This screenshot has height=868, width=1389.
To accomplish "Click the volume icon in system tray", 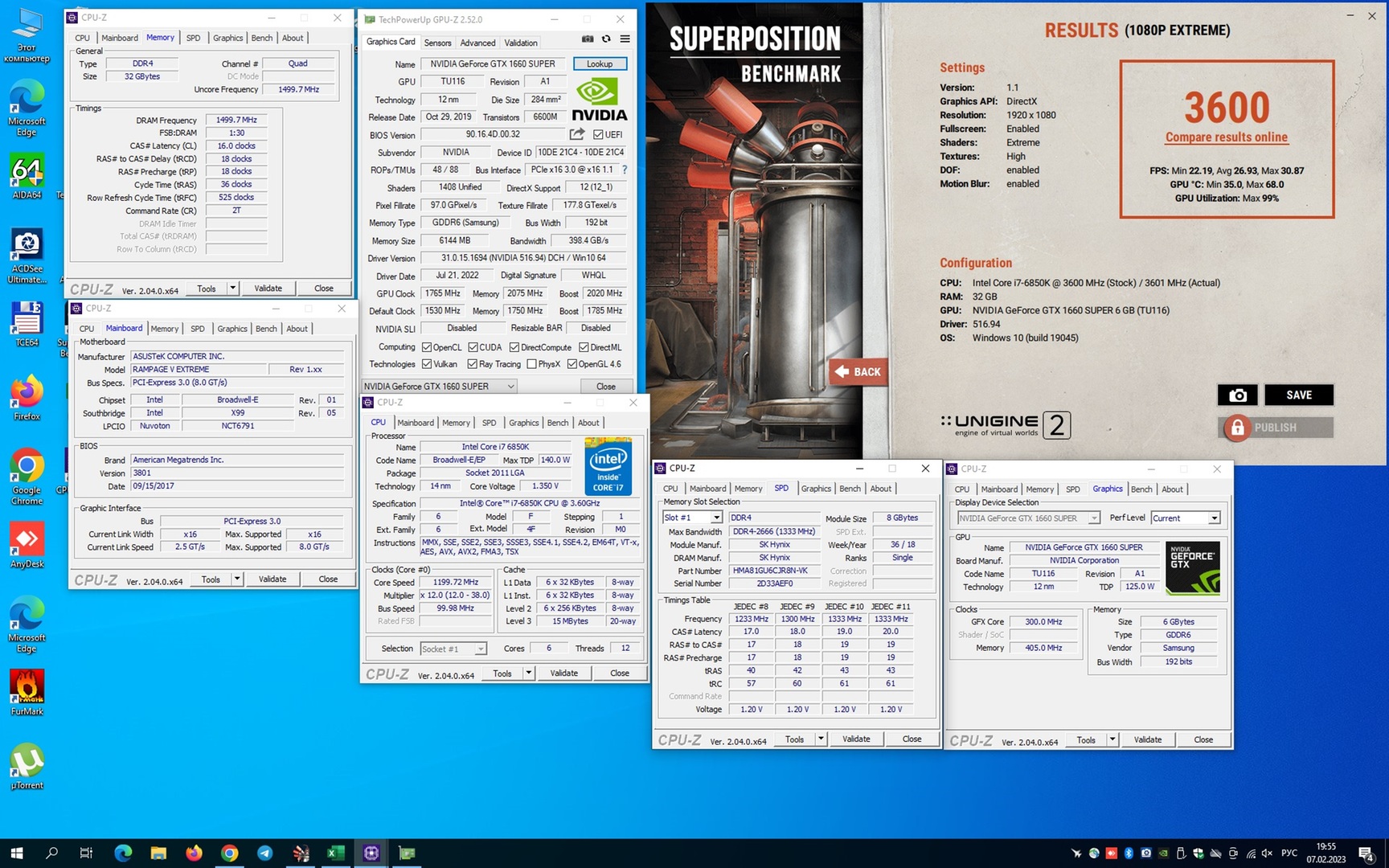I will [1267, 854].
